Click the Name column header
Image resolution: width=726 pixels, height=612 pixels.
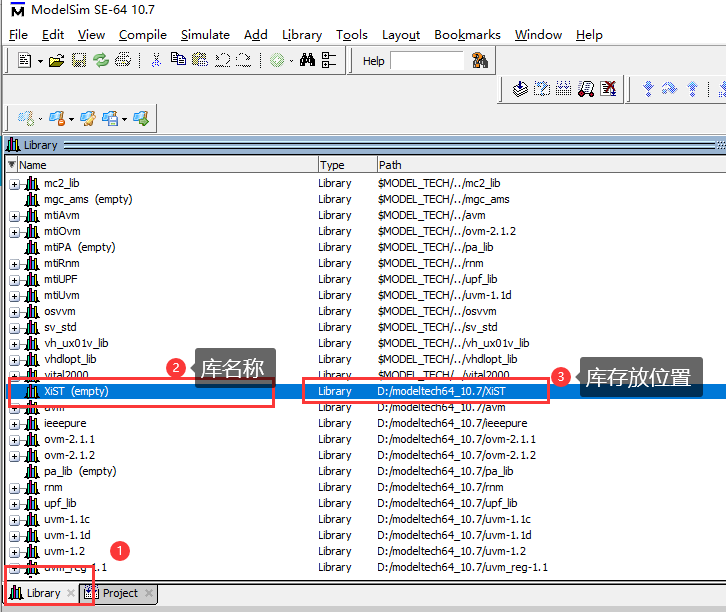pos(168,165)
